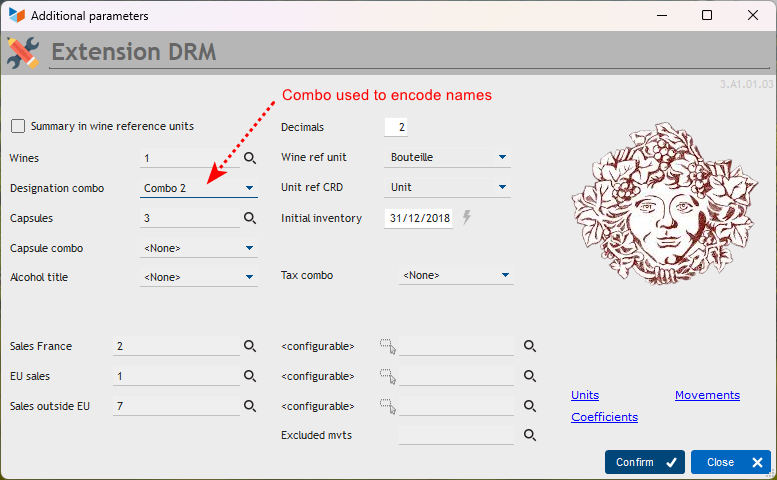Screen dimensions: 777x480
Task: Open the search lookup beside Capsules field
Action: 250,218
